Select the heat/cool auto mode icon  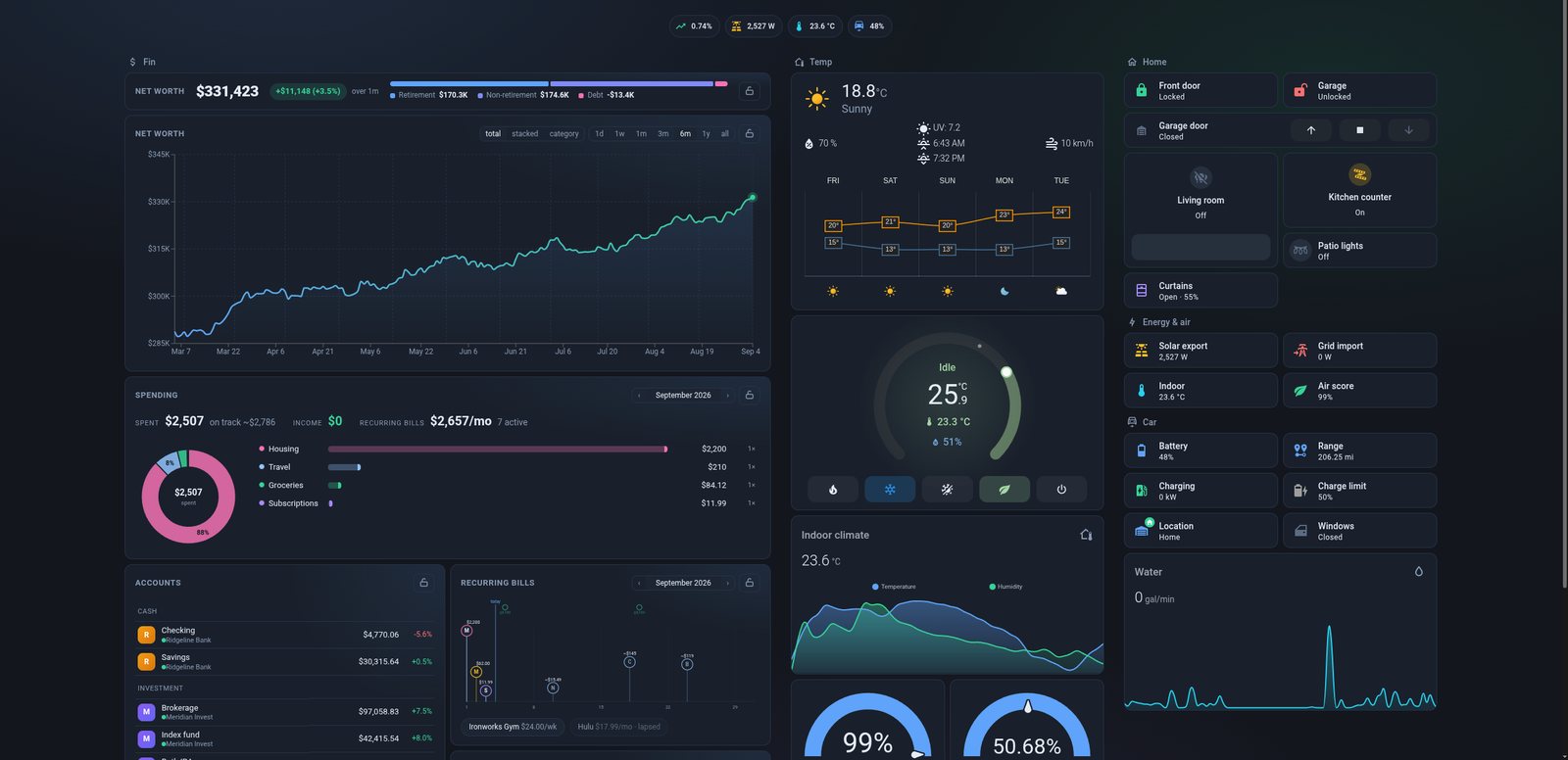pos(947,489)
